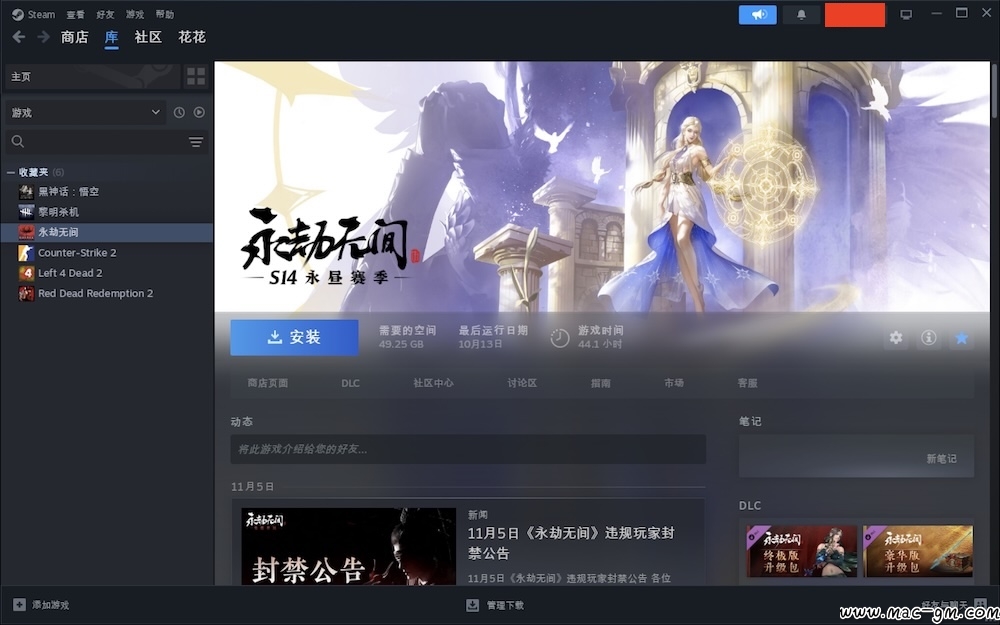The width and height of the screenshot is (1000, 625).
Task: Open the 游戏 filter dropdown
Action: point(86,112)
